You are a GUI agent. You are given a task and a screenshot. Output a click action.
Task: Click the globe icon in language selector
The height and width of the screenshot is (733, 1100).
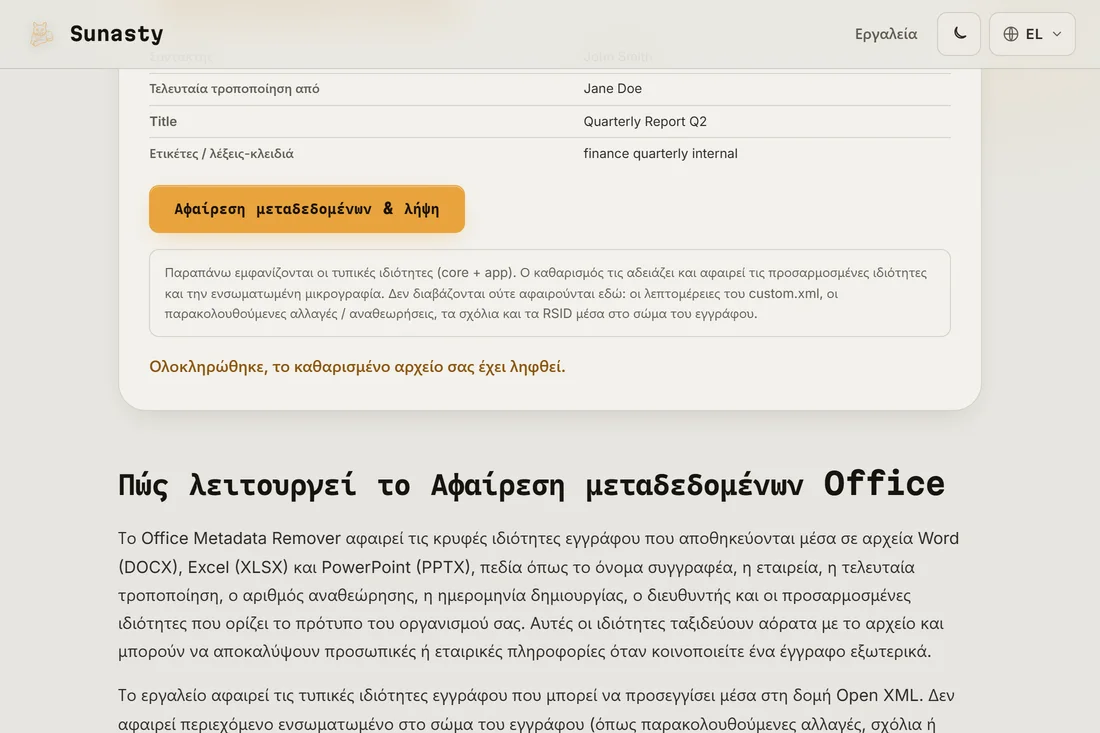1010,34
